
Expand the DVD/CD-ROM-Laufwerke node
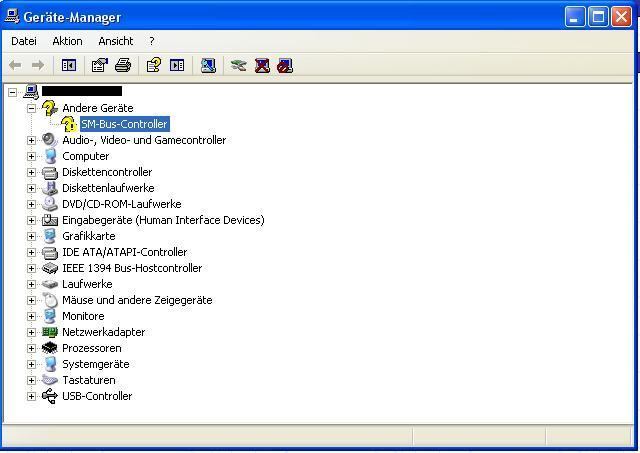pyautogui.click(x=31, y=204)
